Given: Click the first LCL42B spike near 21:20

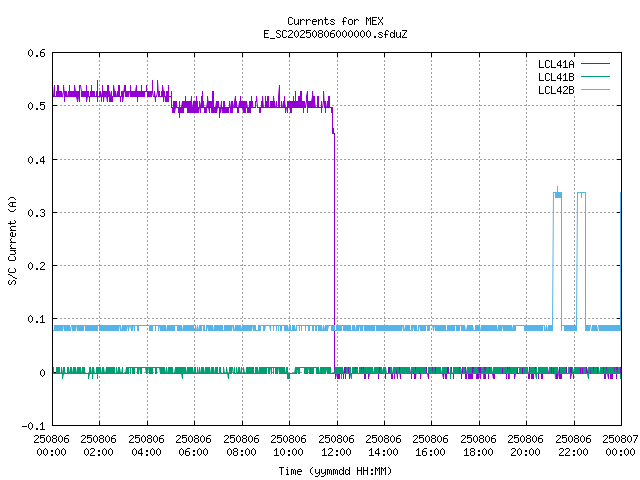Looking at the screenshot, I should click(x=557, y=257).
